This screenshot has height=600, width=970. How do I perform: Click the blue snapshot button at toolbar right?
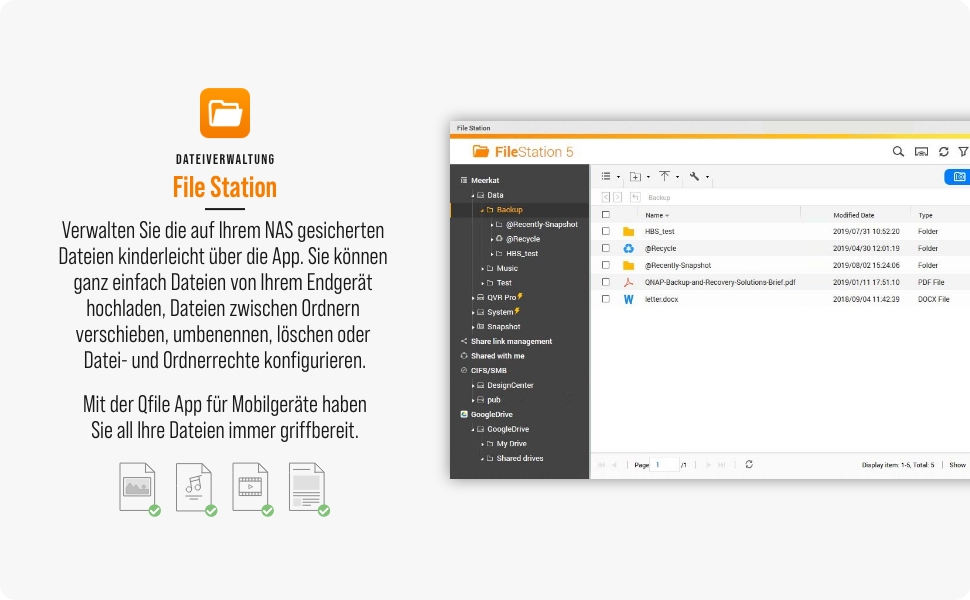click(x=958, y=177)
